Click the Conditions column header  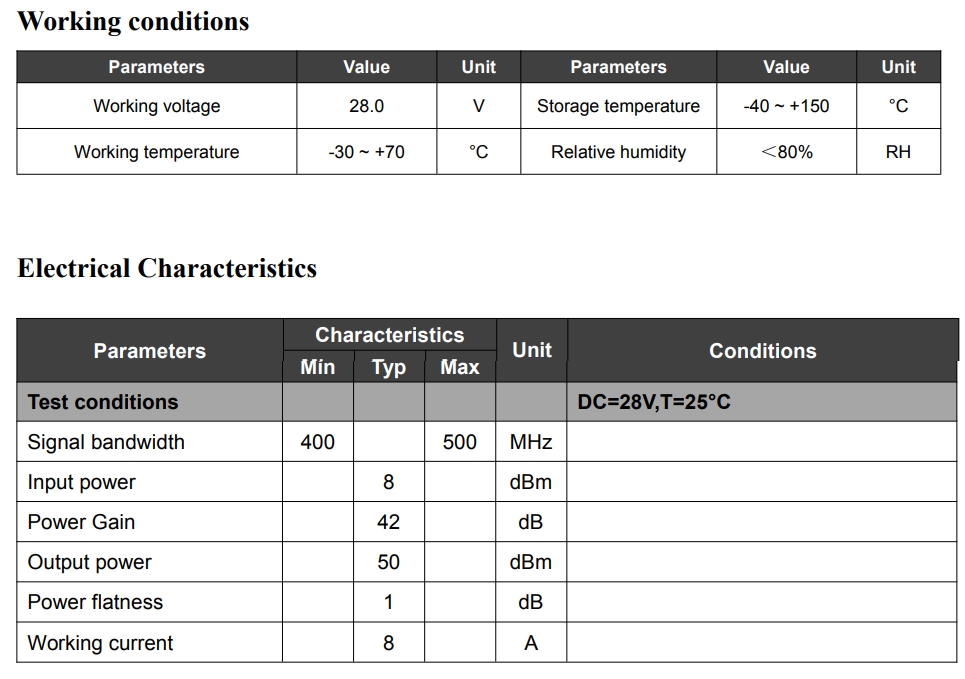[763, 350]
